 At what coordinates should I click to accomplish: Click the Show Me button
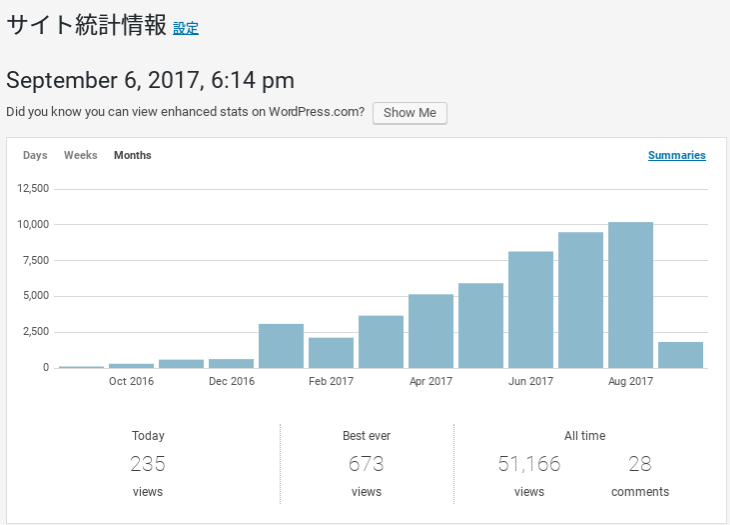(x=410, y=113)
